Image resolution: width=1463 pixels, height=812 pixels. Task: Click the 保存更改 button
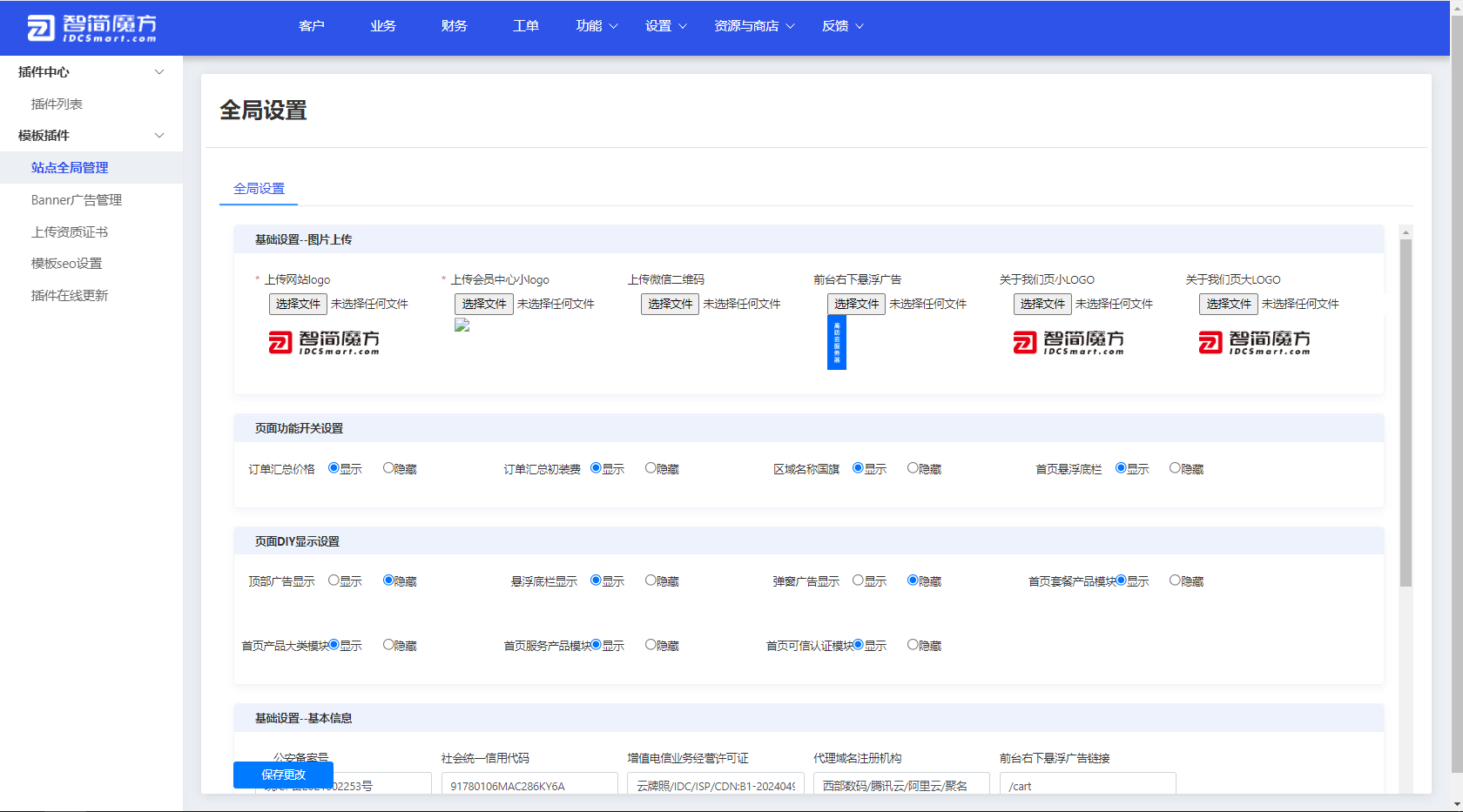coord(282,775)
